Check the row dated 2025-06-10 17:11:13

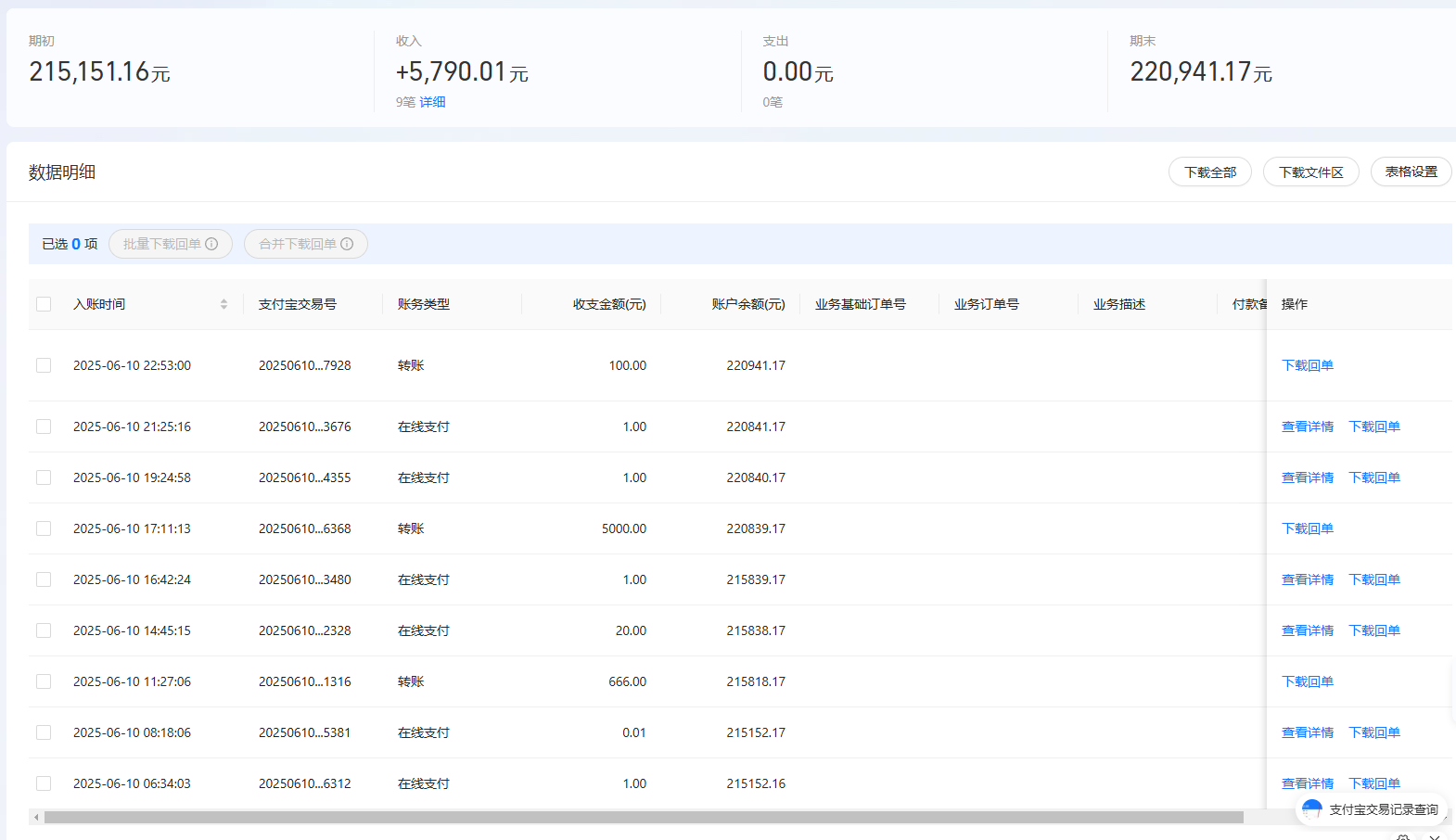click(x=44, y=528)
